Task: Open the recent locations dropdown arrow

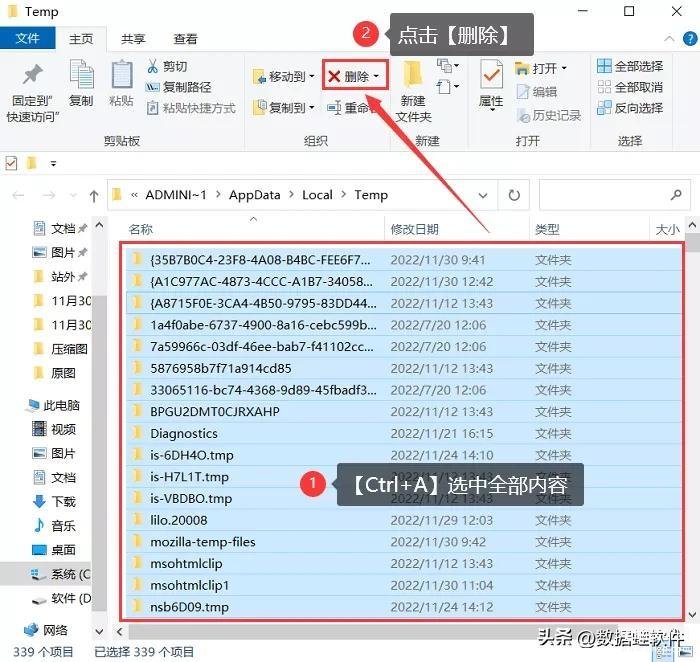Action: click(73, 196)
